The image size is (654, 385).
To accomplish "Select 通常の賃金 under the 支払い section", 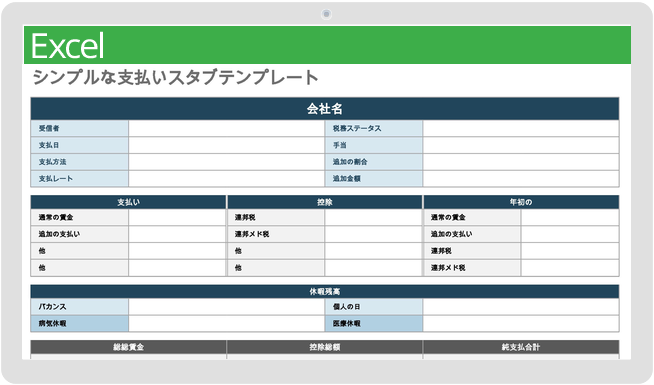I will click(80, 217).
